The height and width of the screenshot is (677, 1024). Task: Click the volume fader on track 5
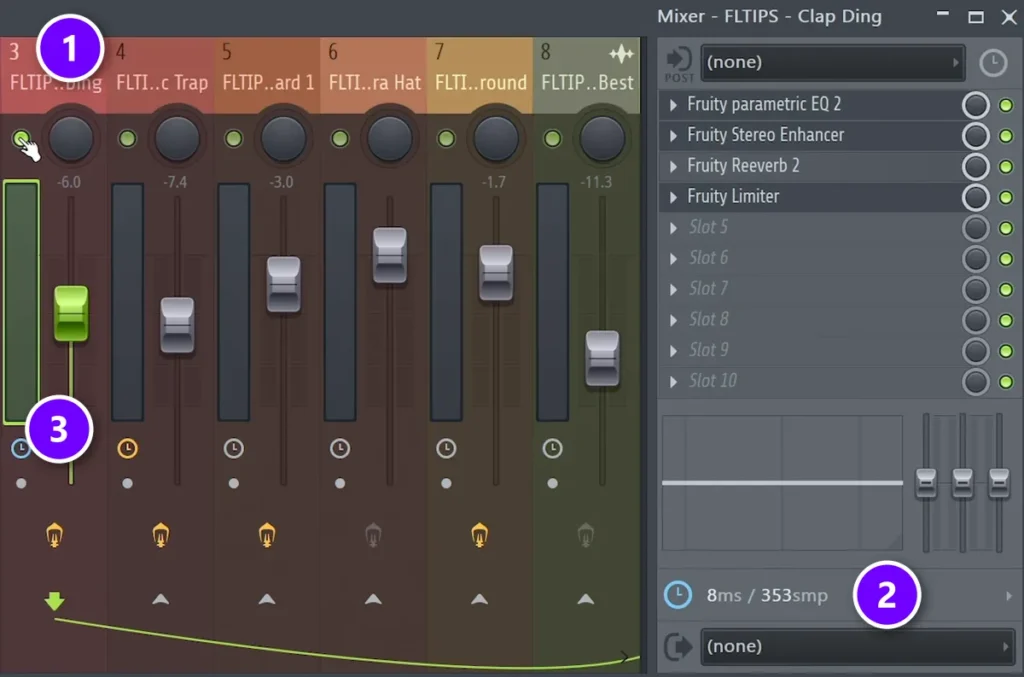pyautogui.click(x=283, y=284)
